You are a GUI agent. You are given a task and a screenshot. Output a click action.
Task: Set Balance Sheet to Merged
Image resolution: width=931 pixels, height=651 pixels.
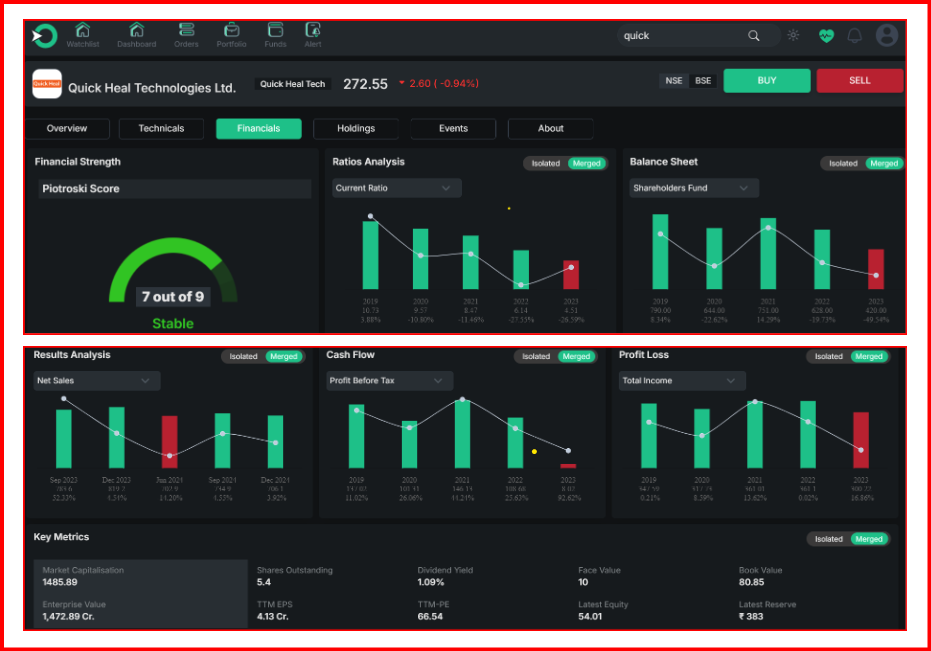[x=884, y=163]
